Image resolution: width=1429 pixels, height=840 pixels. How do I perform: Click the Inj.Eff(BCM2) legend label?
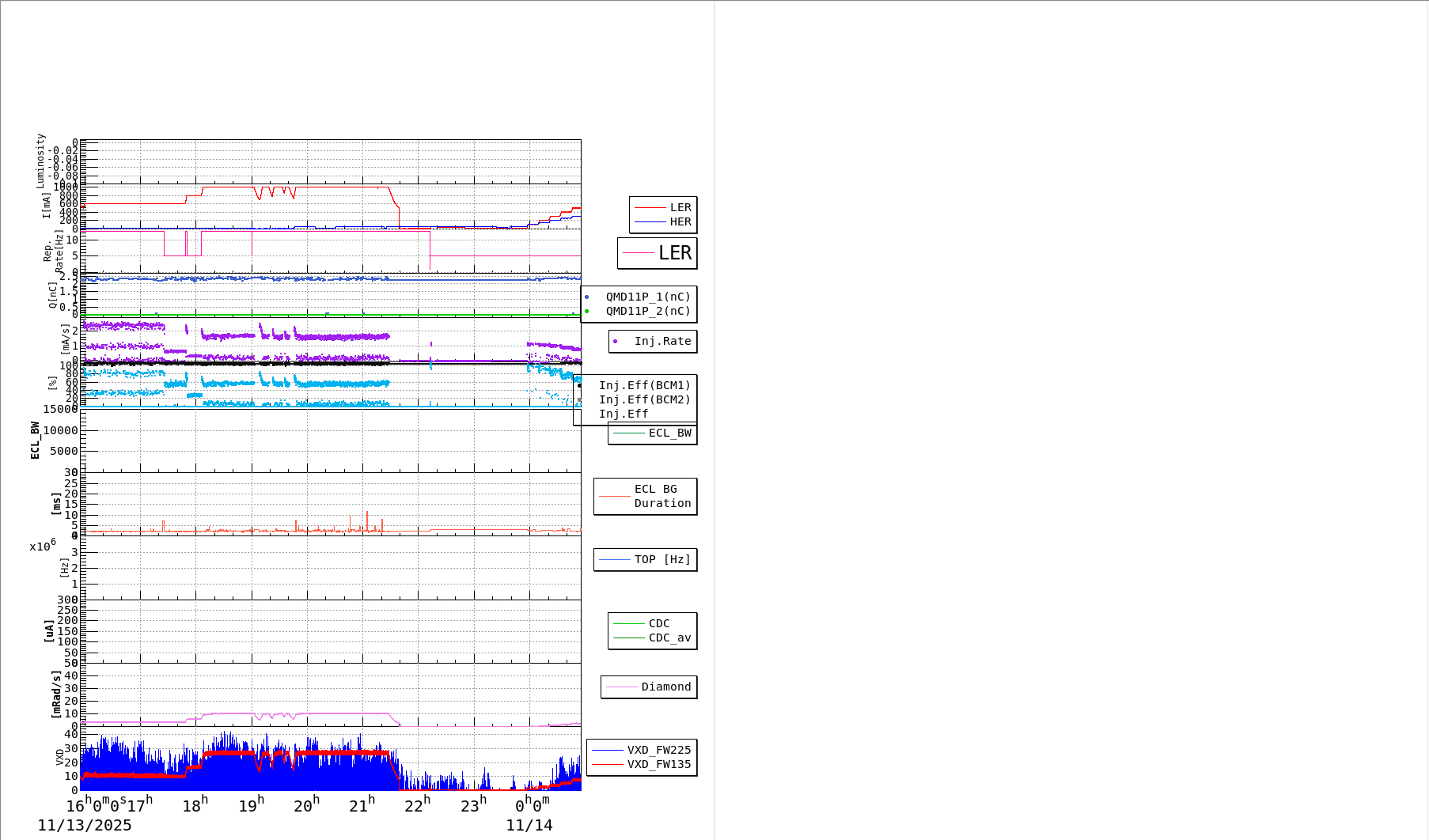[644, 400]
